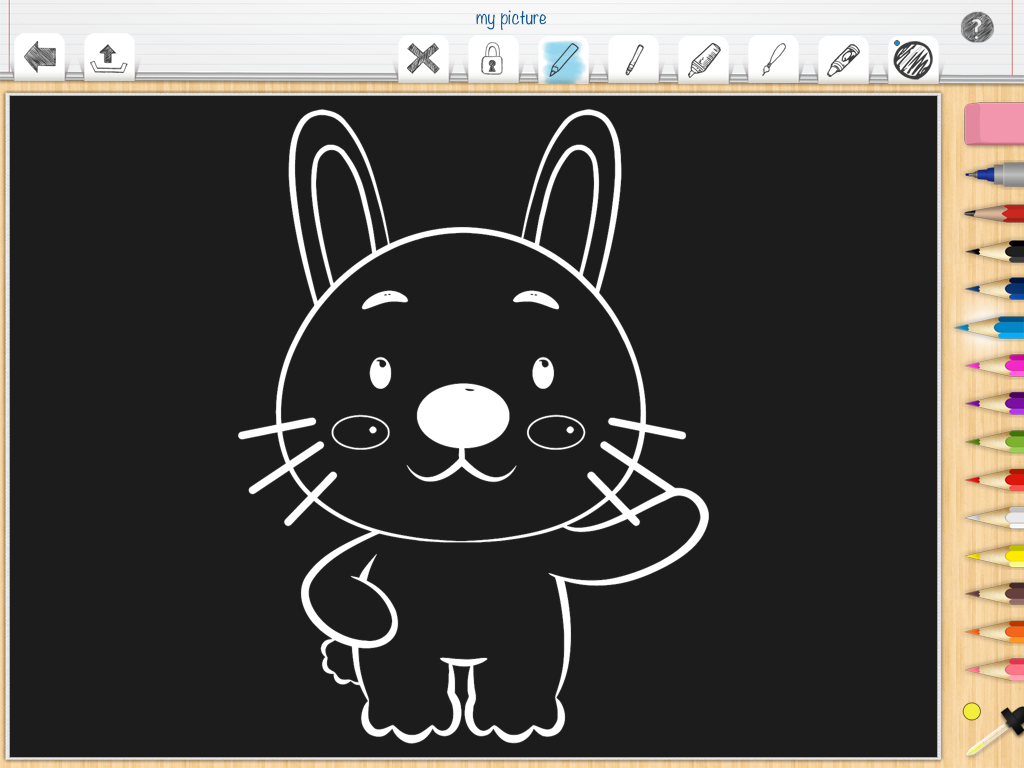The width and height of the screenshot is (1024, 768).
Task: Choose the orange colored pencil
Action: click(x=997, y=630)
